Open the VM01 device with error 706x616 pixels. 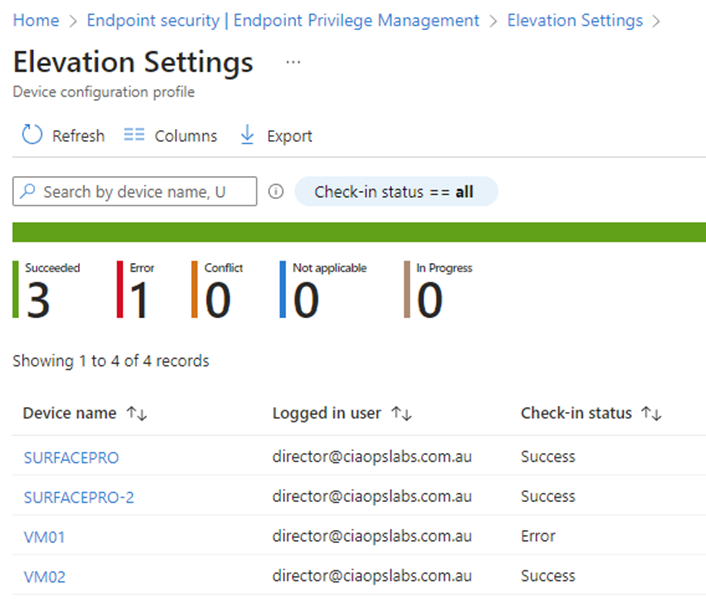tap(44, 537)
